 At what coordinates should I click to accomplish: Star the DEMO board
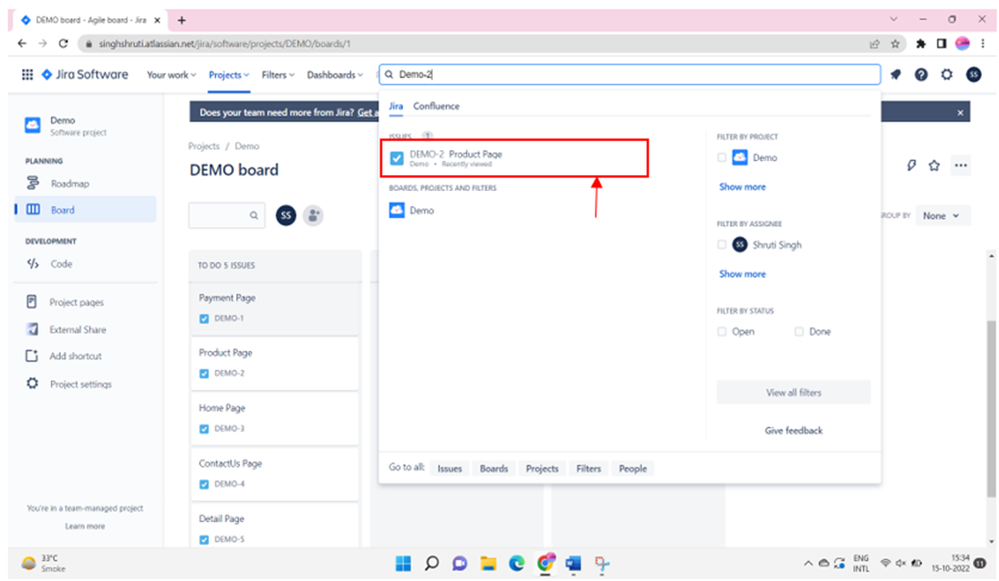(x=936, y=166)
